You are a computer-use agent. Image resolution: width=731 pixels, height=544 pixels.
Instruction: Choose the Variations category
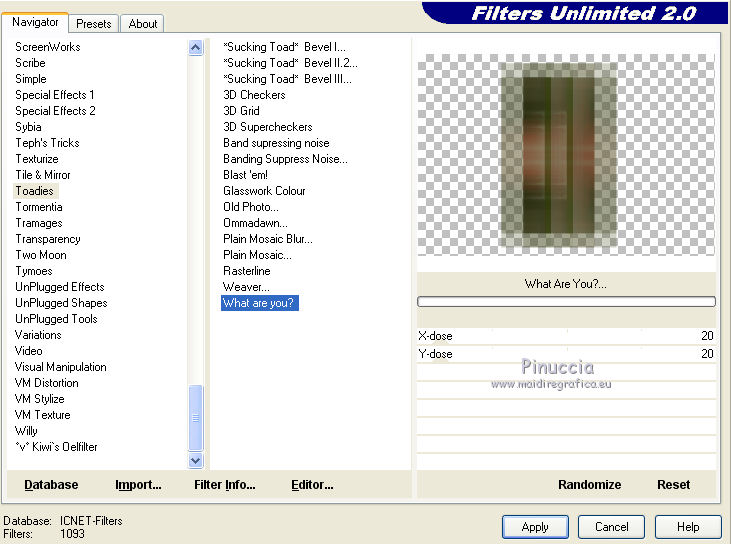click(38, 335)
